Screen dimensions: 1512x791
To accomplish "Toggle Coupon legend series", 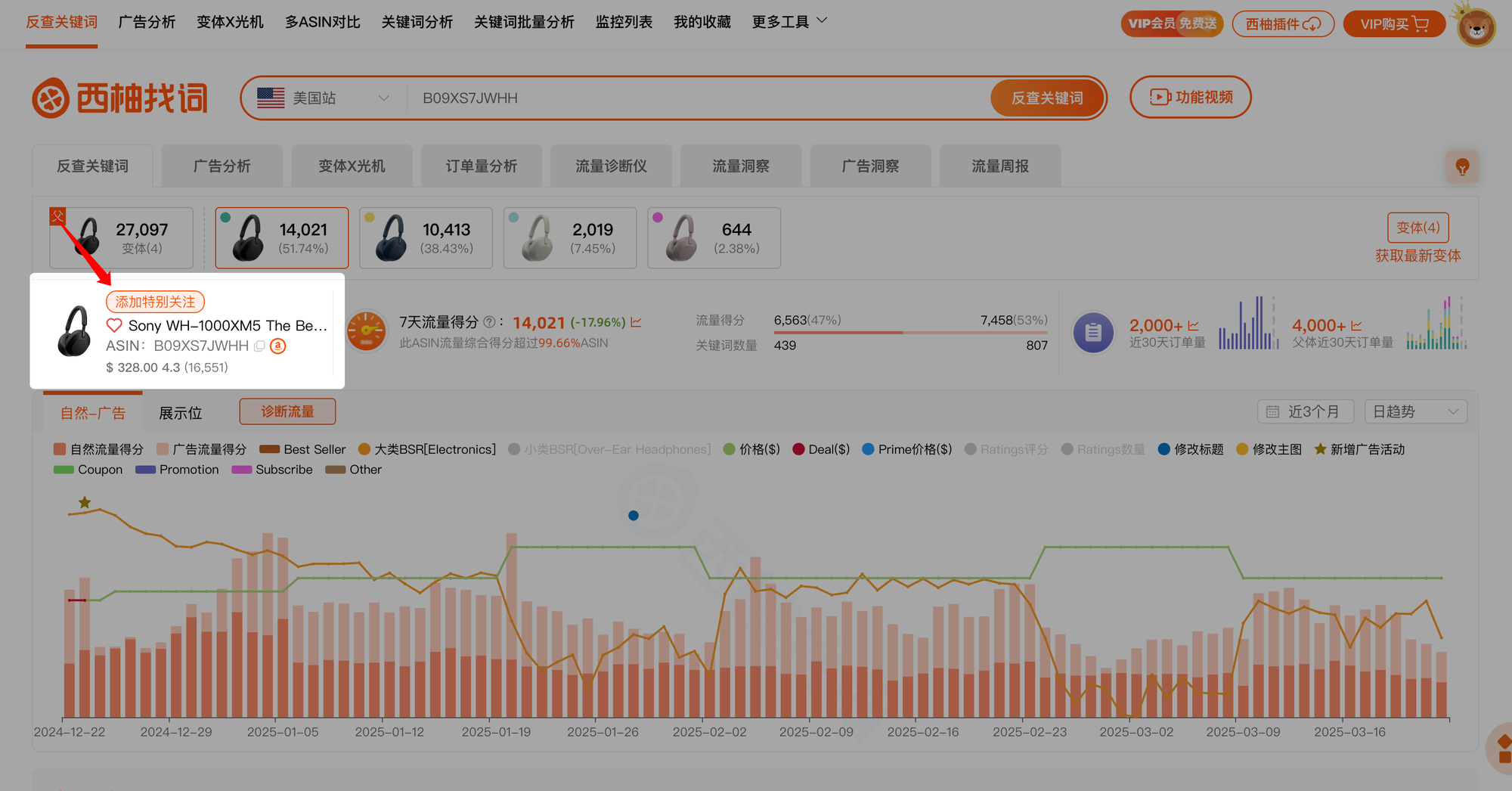I will 88,470.
